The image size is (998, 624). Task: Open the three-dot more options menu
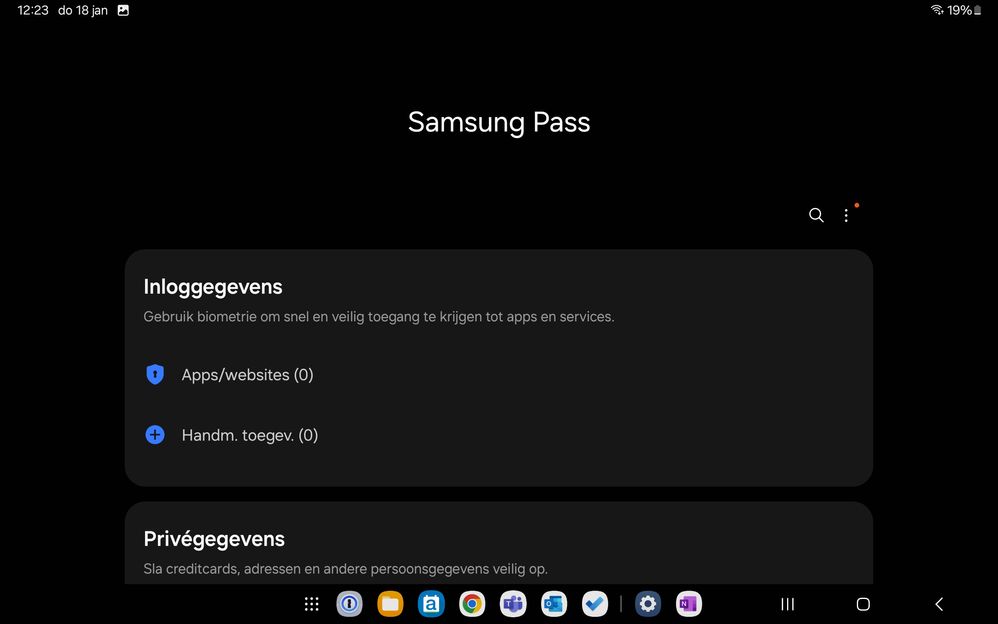coord(846,215)
